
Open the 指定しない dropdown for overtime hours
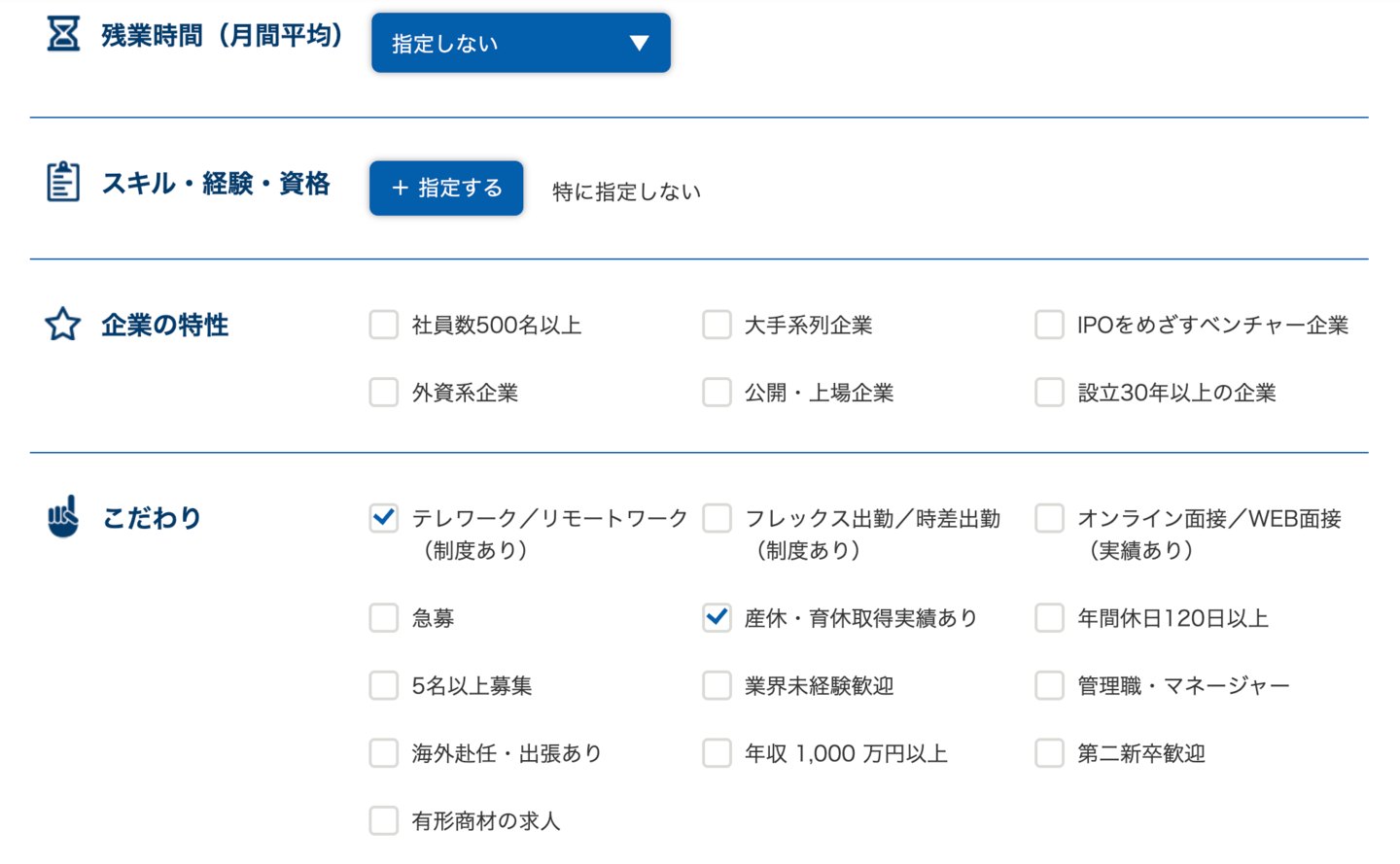pos(520,43)
